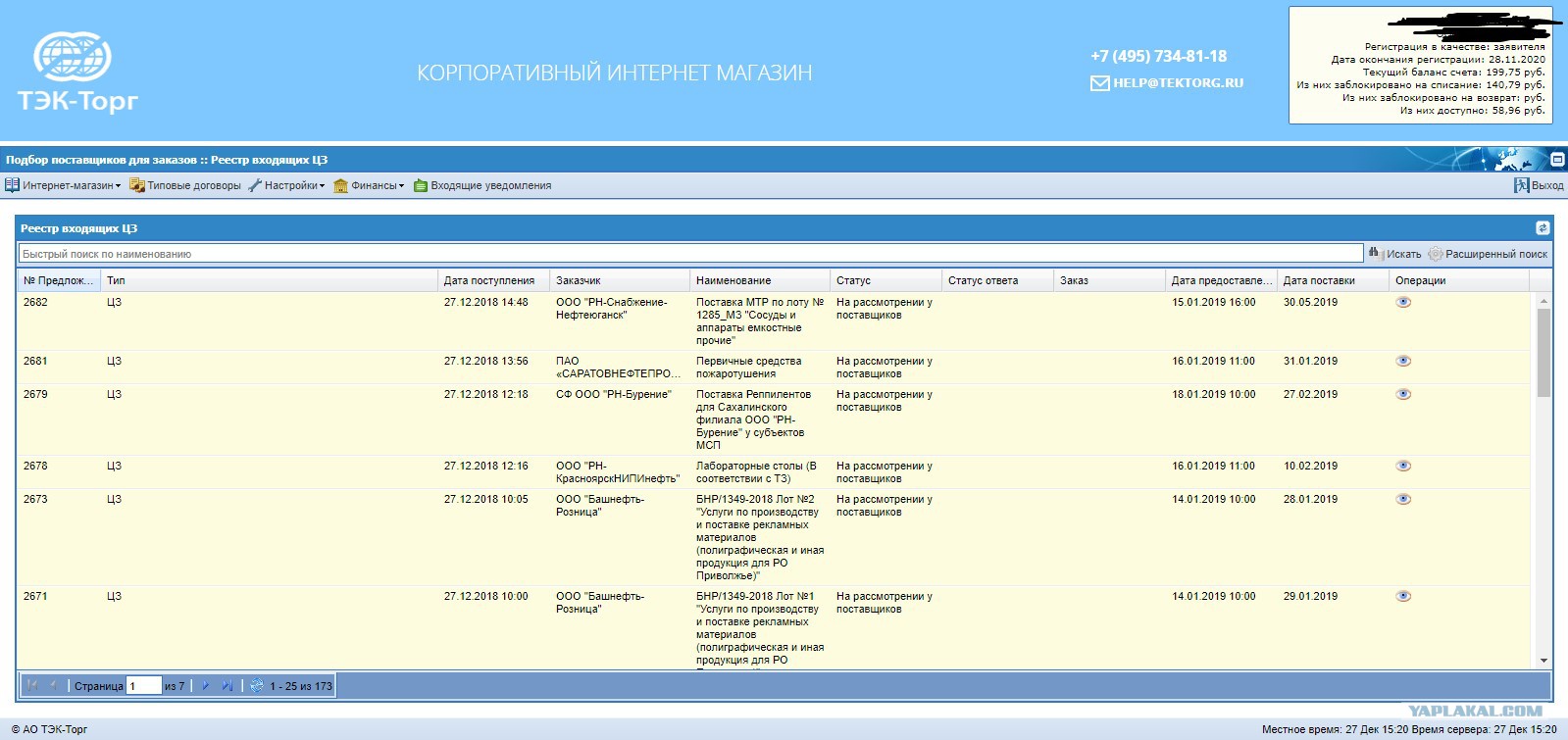View request 2681 via eye icon
Image resolution: width=1568 pixels, height=740 pixels.
[x=1403, y=361]
